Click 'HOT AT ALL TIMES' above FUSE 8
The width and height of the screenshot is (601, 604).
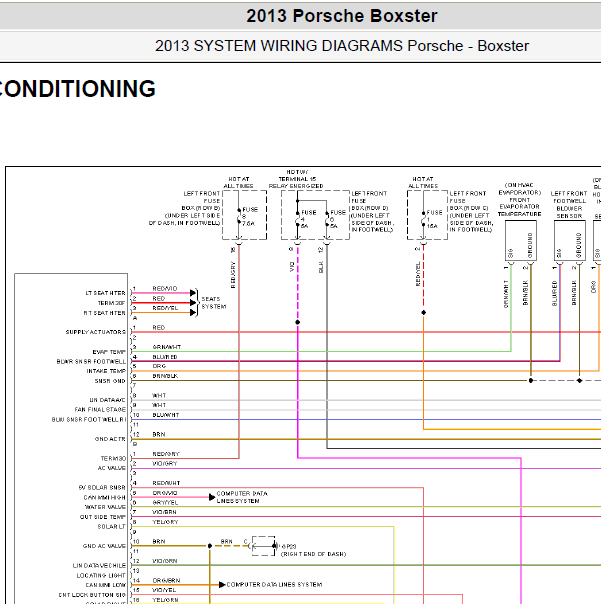click(x=238, y=183)
